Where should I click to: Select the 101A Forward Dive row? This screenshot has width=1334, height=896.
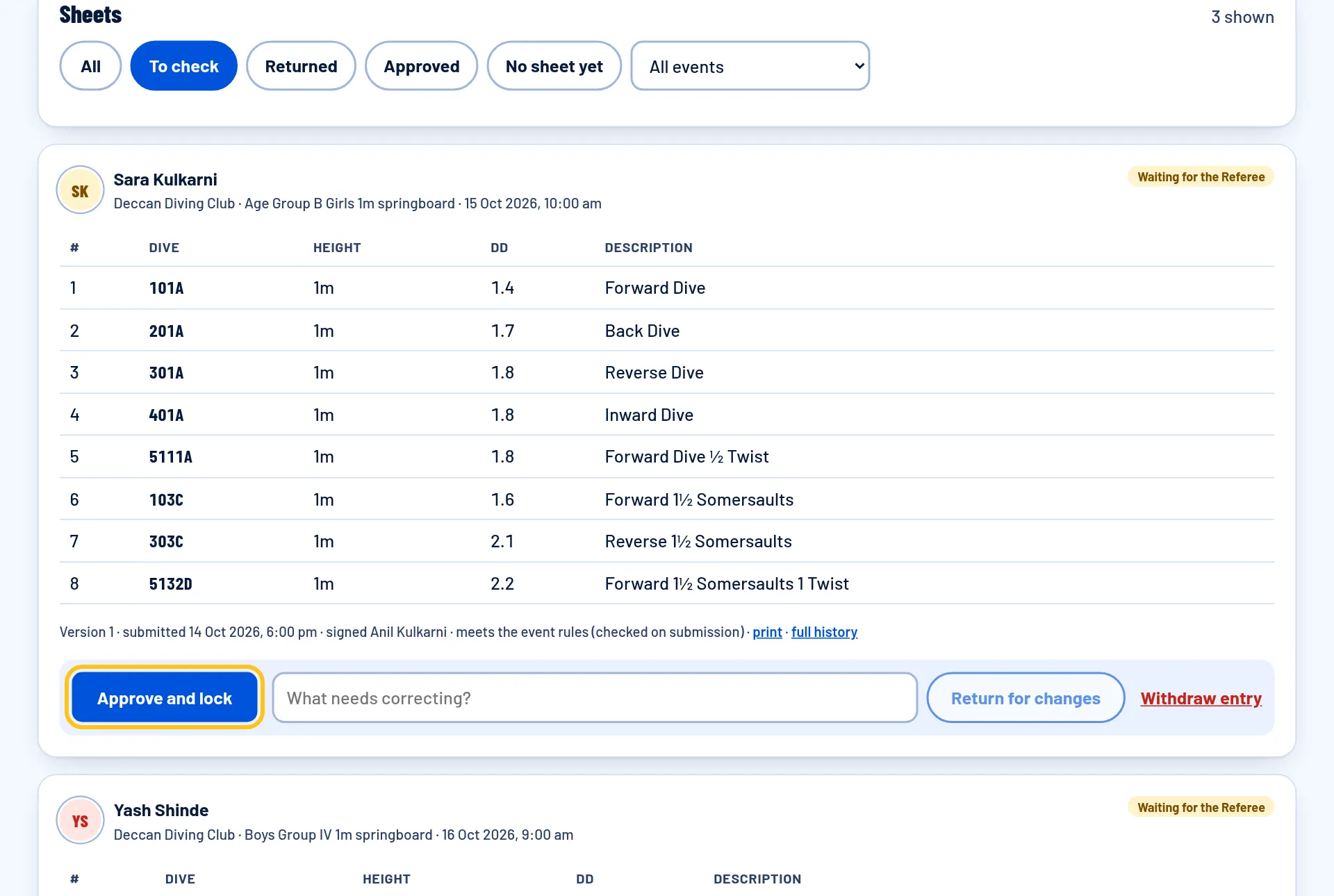(x=667, y=288)
